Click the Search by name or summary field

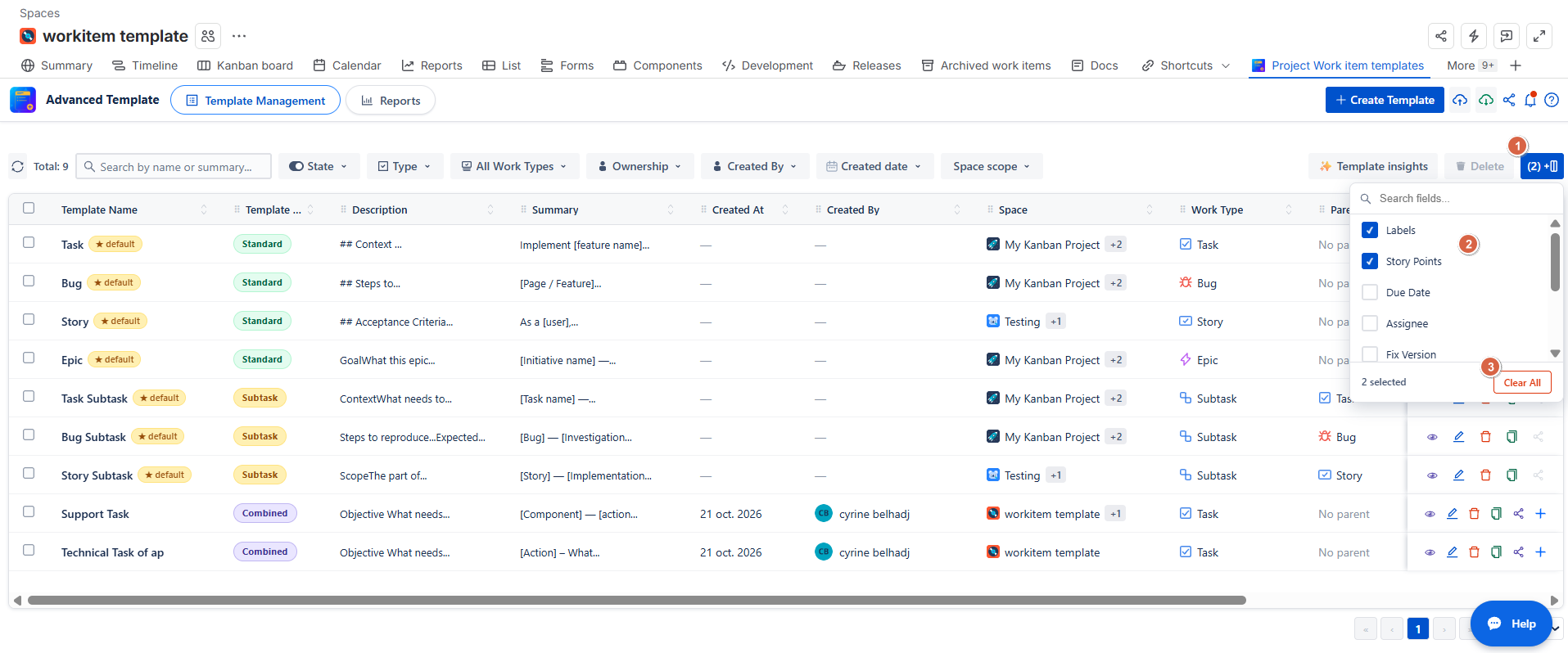pos(174,166)
